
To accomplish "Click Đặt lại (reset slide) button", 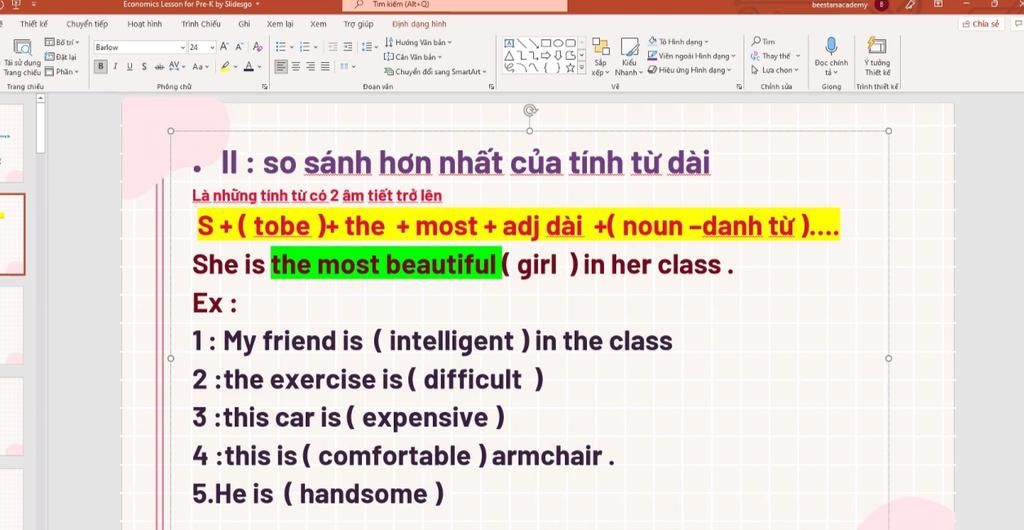I will (60, 57).
